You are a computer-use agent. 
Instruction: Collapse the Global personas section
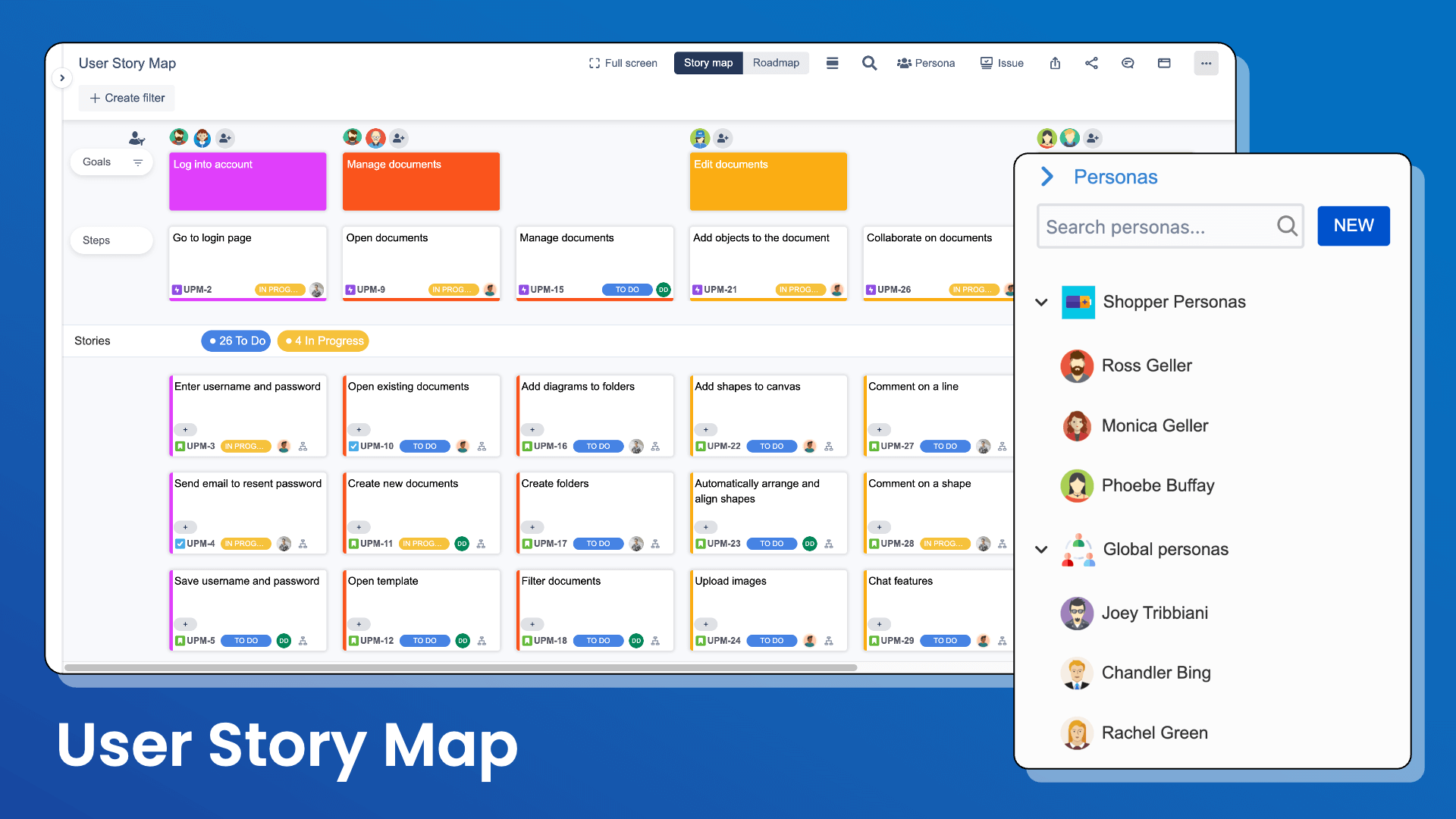1041,550
